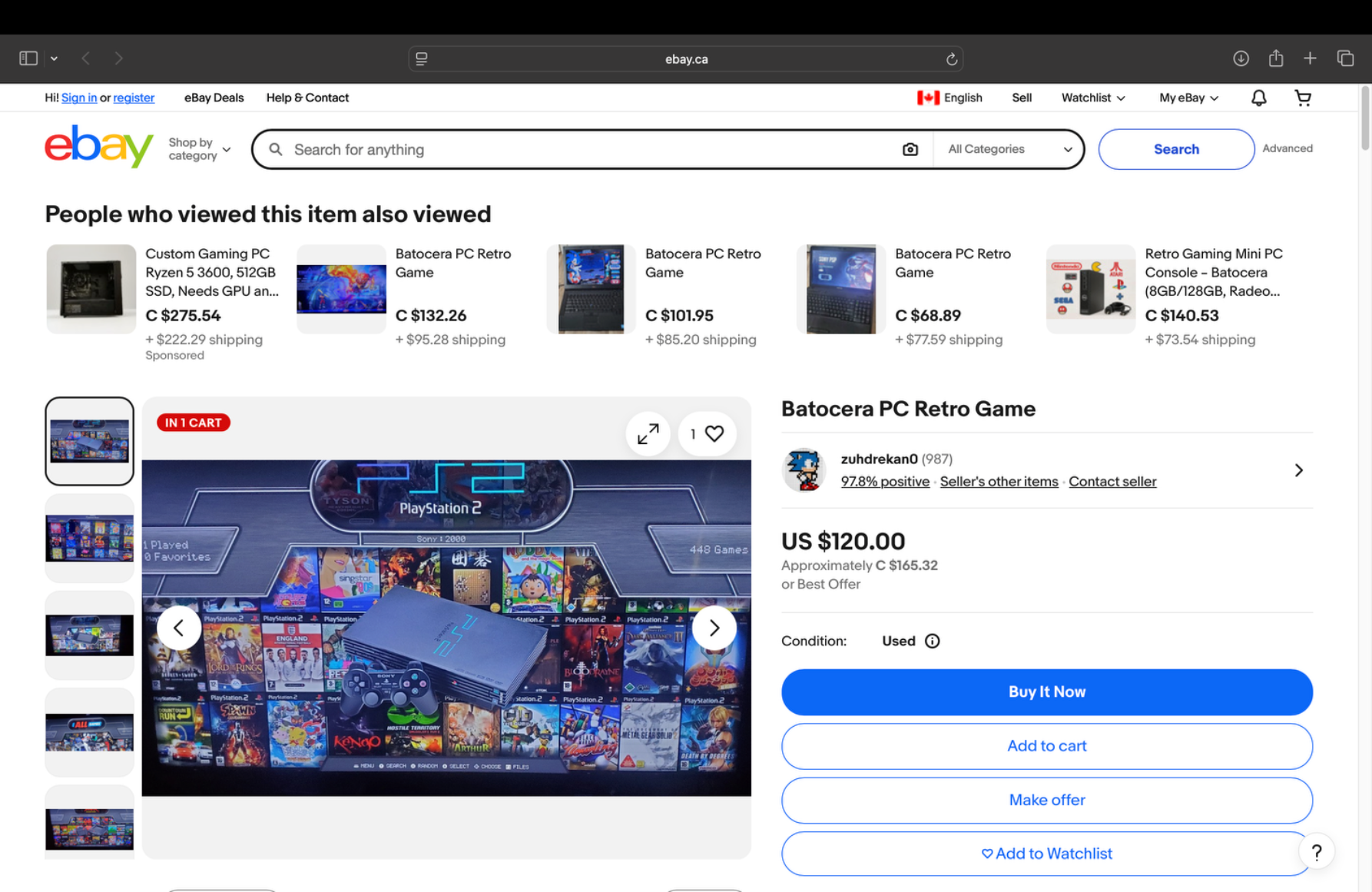Reload the page in the browser
1372x892 pixels.
951,59
